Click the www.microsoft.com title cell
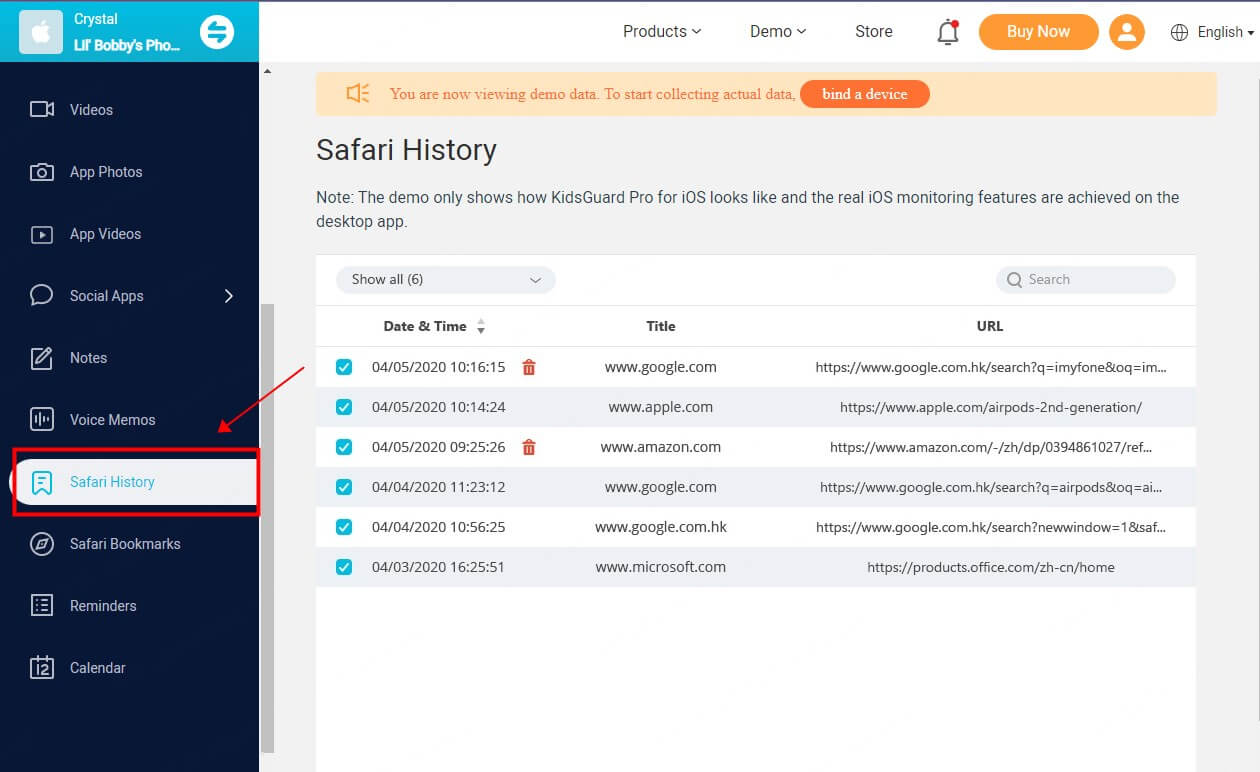 point(661,567)
